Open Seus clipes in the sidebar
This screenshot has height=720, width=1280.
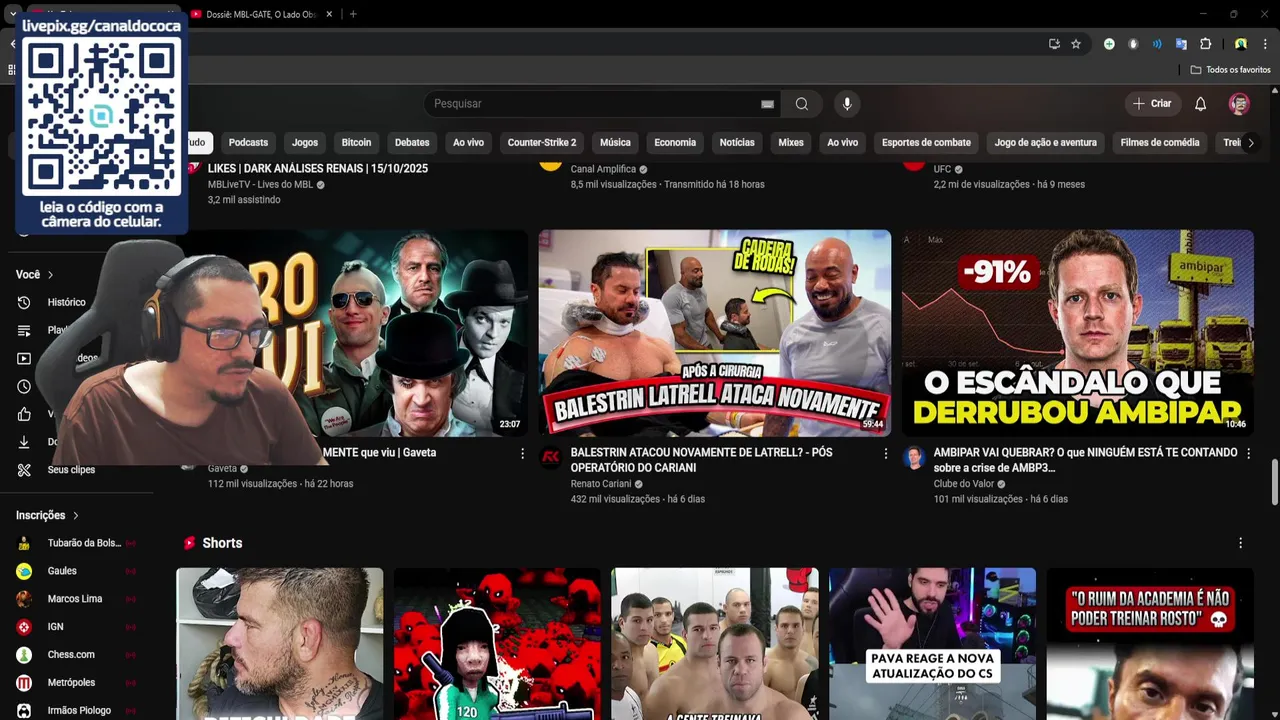[x=71, y=470]
